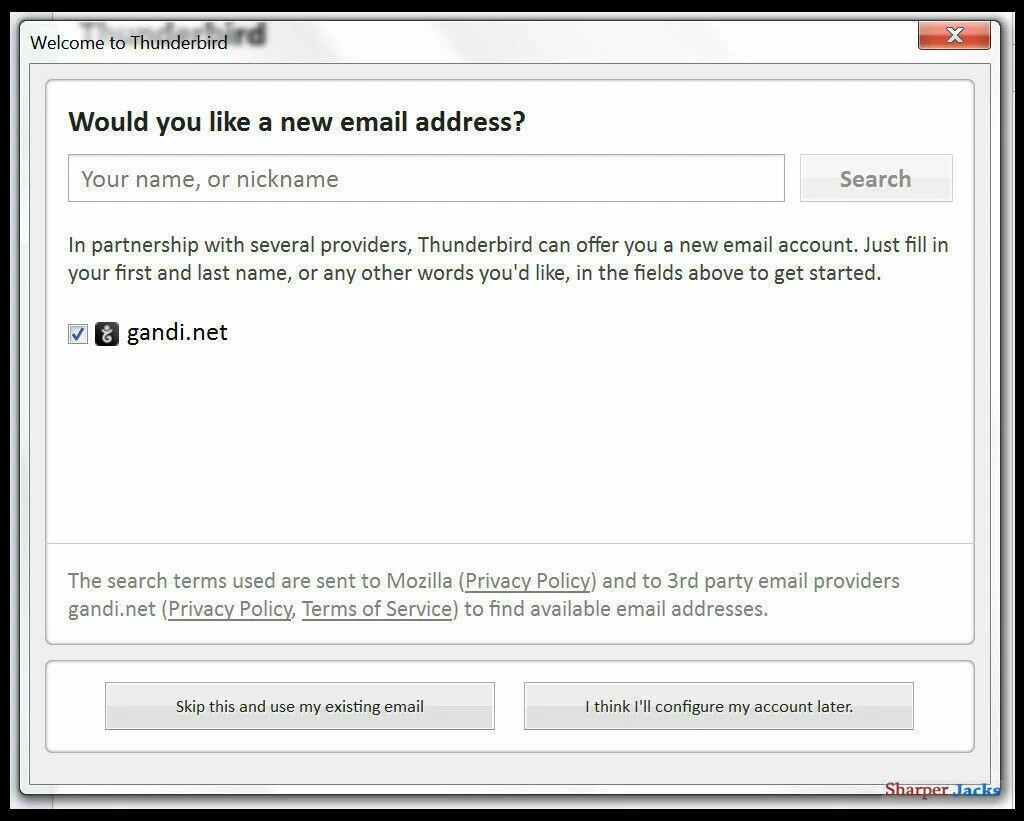
Task: Click the Sharper Jacks watermark logo
Action: pos(942,790)
